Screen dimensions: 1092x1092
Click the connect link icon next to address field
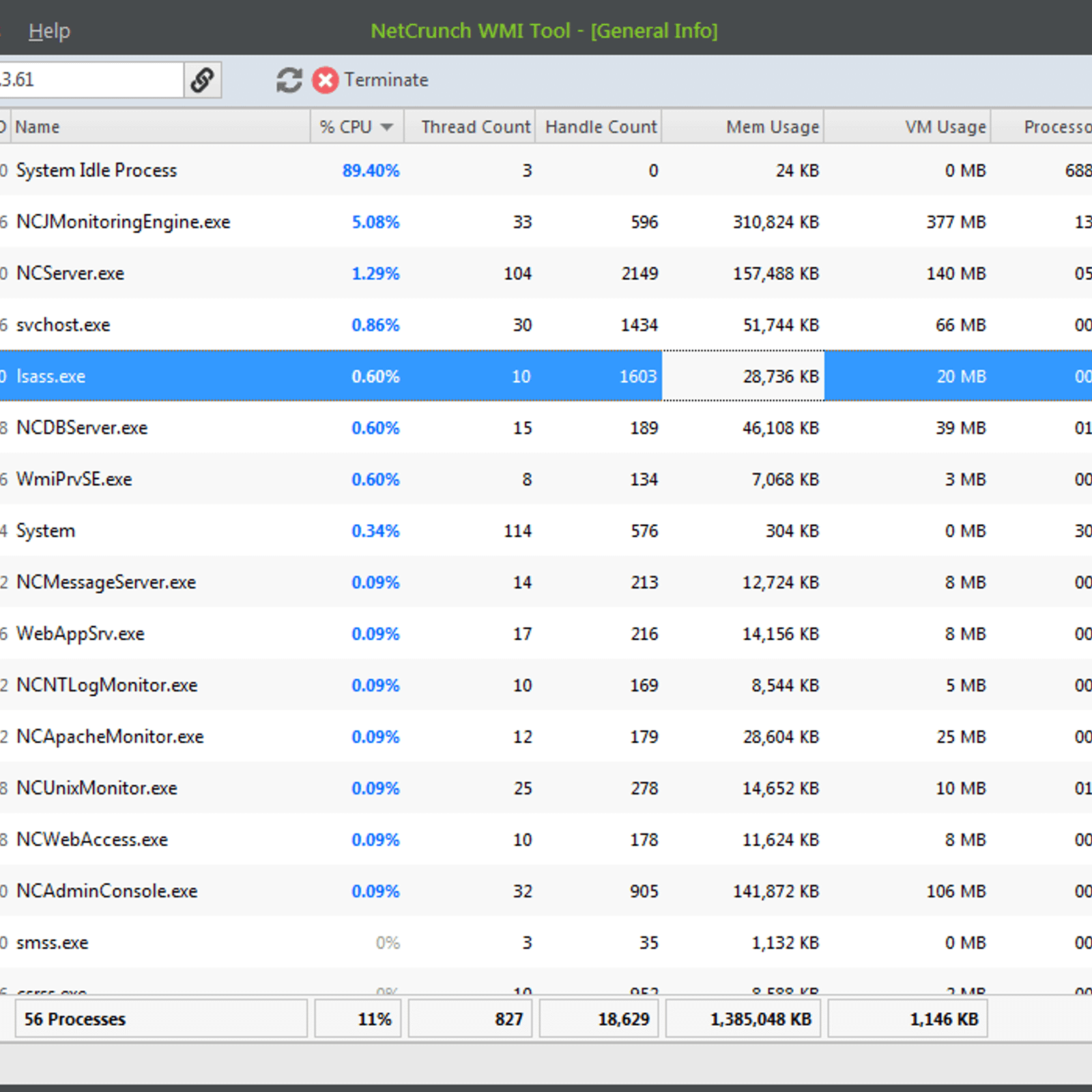tap(203, 80)
